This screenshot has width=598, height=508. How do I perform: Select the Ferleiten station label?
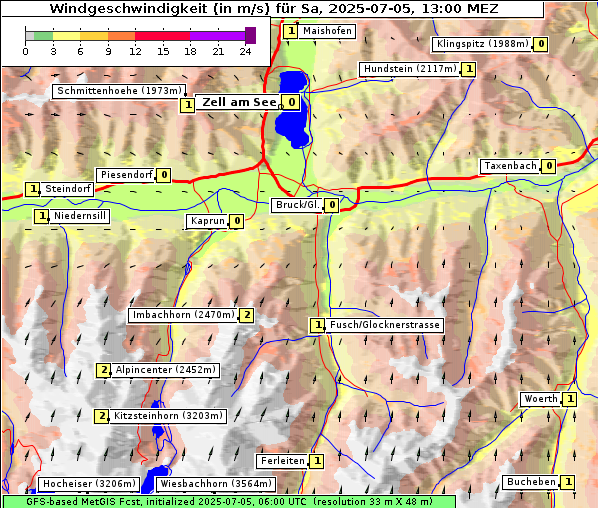pyautogui.click(x=283, y=461)
